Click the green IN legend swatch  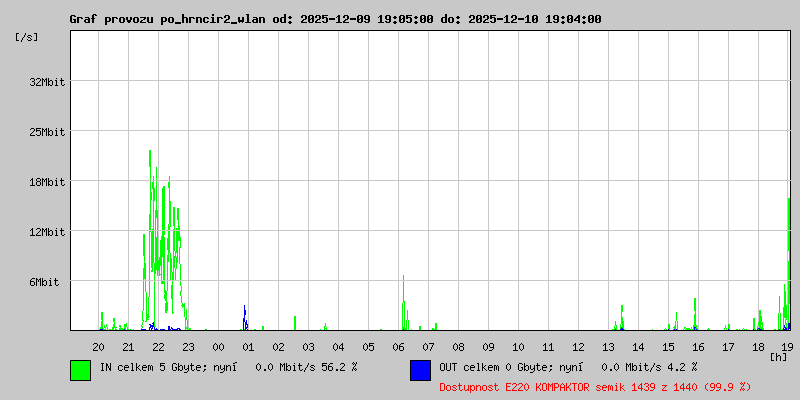81,370
